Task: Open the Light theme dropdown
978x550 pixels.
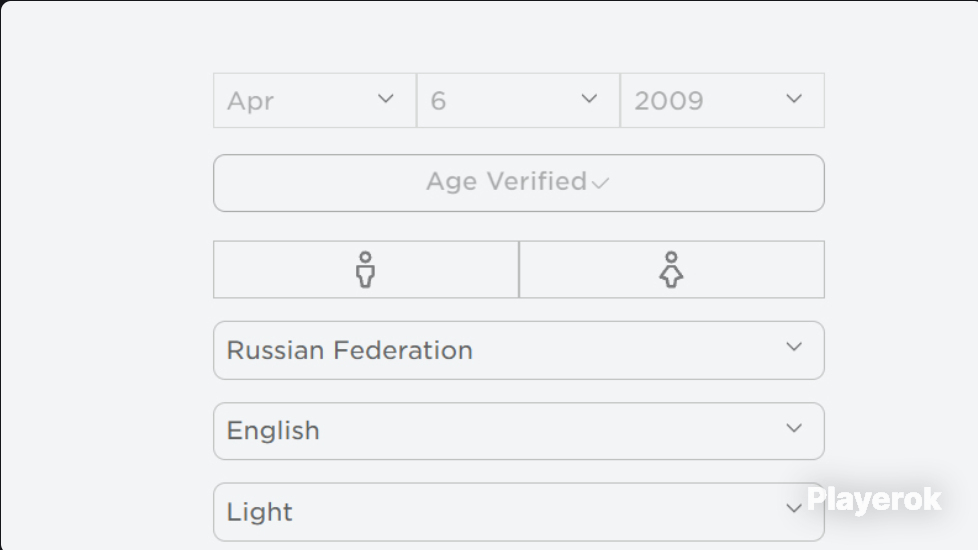Action: click(x=519, y=512)
